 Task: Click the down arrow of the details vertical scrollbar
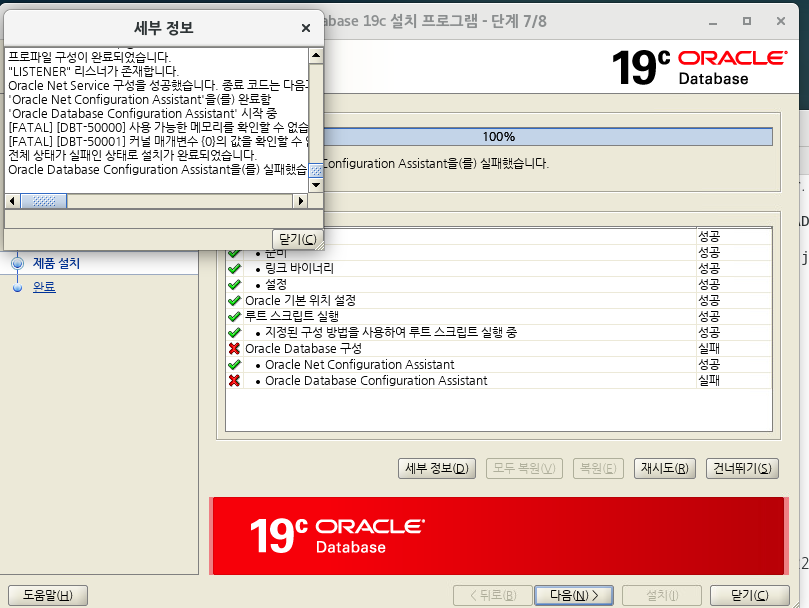pos(316,184)
